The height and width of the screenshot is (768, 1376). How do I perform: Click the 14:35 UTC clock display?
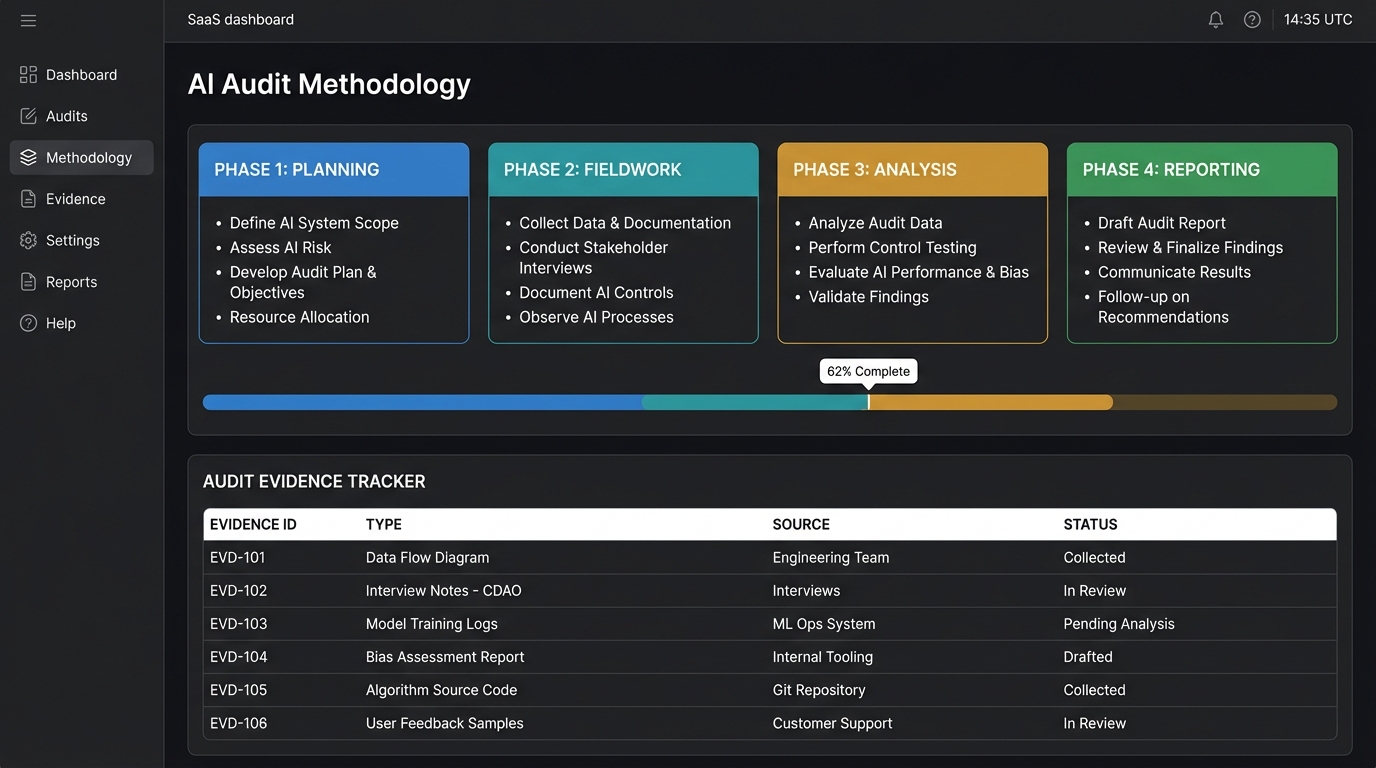[1317, 18]
